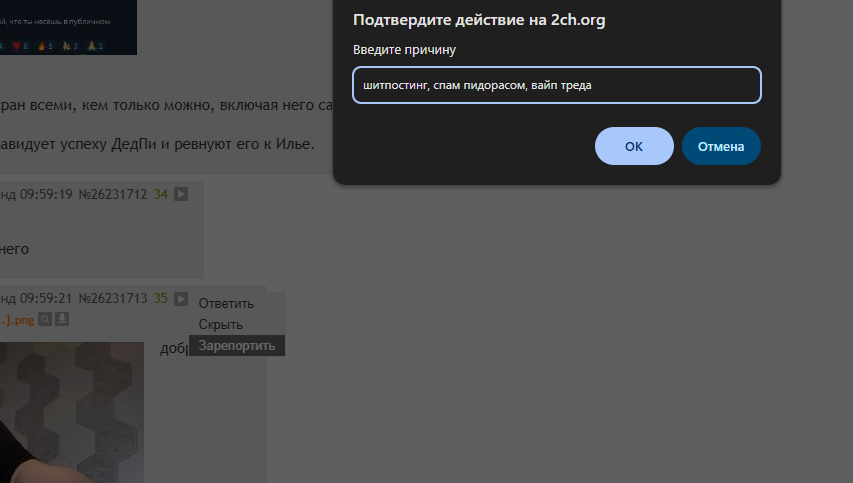Image resolution: width=853 pixels, height=483 pixels.
Task: Select timestamp 09:59:19 on post
Action: click(46, 194)
